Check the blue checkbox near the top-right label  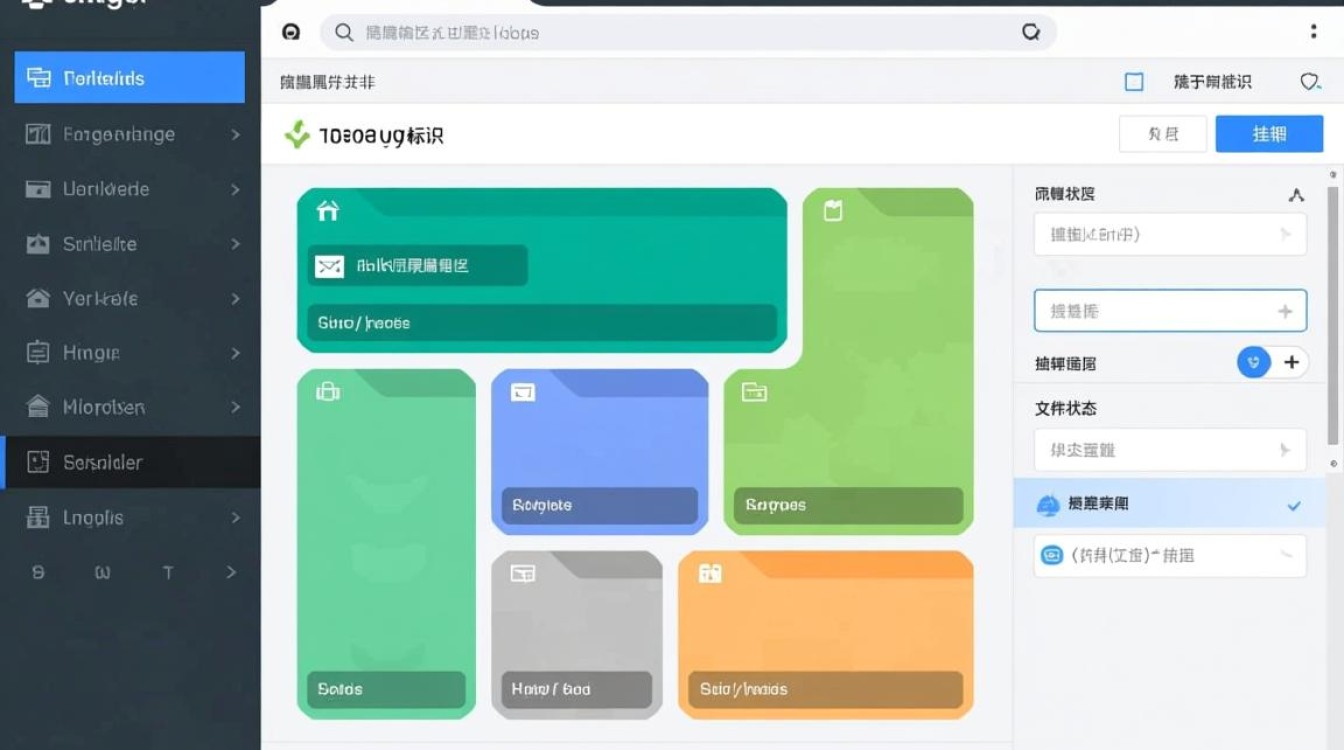click(1134, 82)
